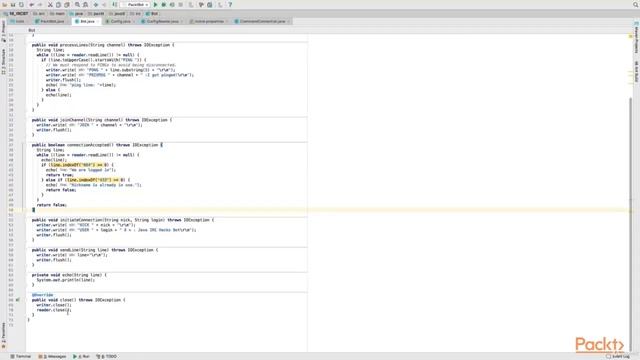This screenshot has width=640, height=360.
Task: Open the PacktBot run configuration dropdown
Action: [135, 4]
